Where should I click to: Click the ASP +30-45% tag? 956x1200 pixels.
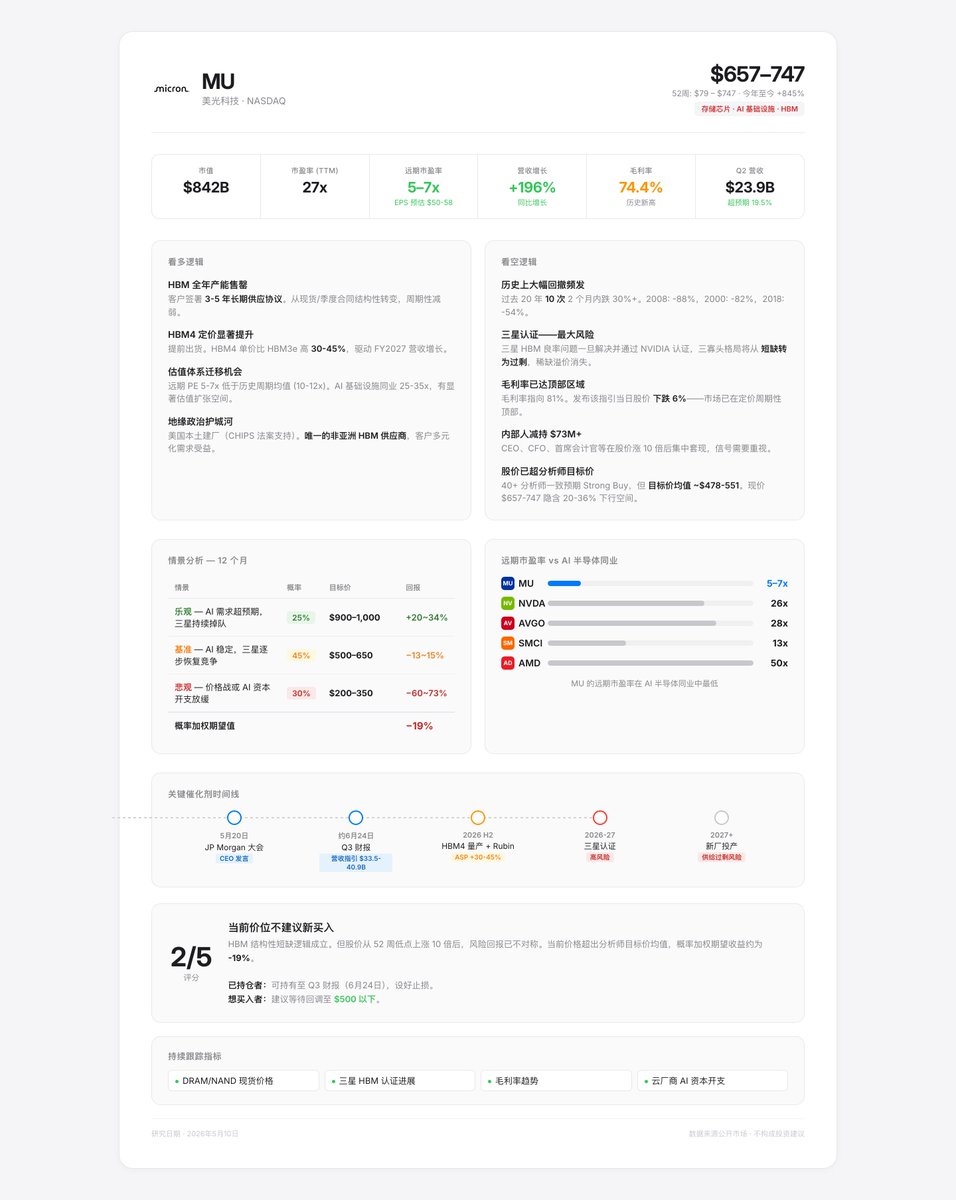point(478,858)
